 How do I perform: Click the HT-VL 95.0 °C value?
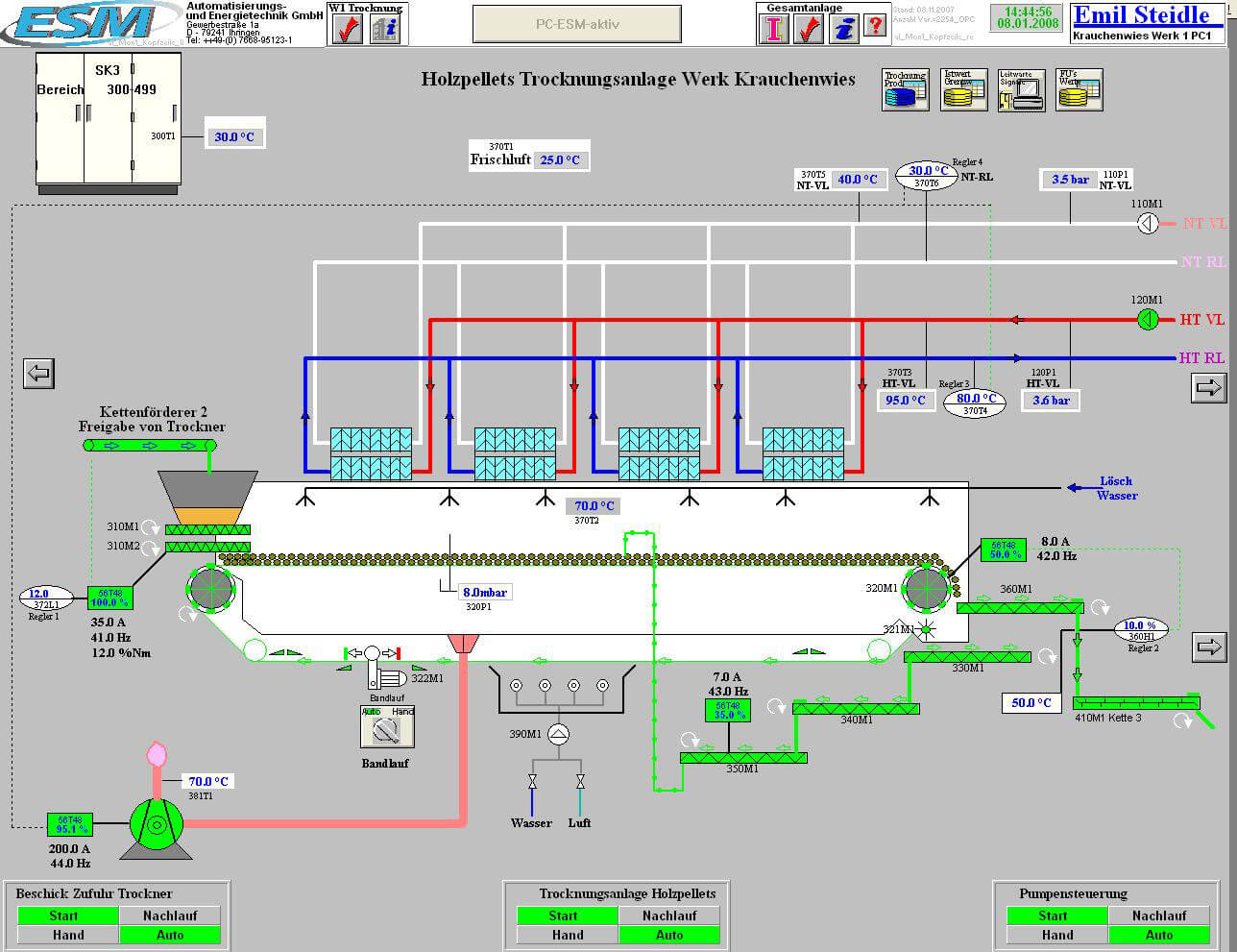point(906,400)
